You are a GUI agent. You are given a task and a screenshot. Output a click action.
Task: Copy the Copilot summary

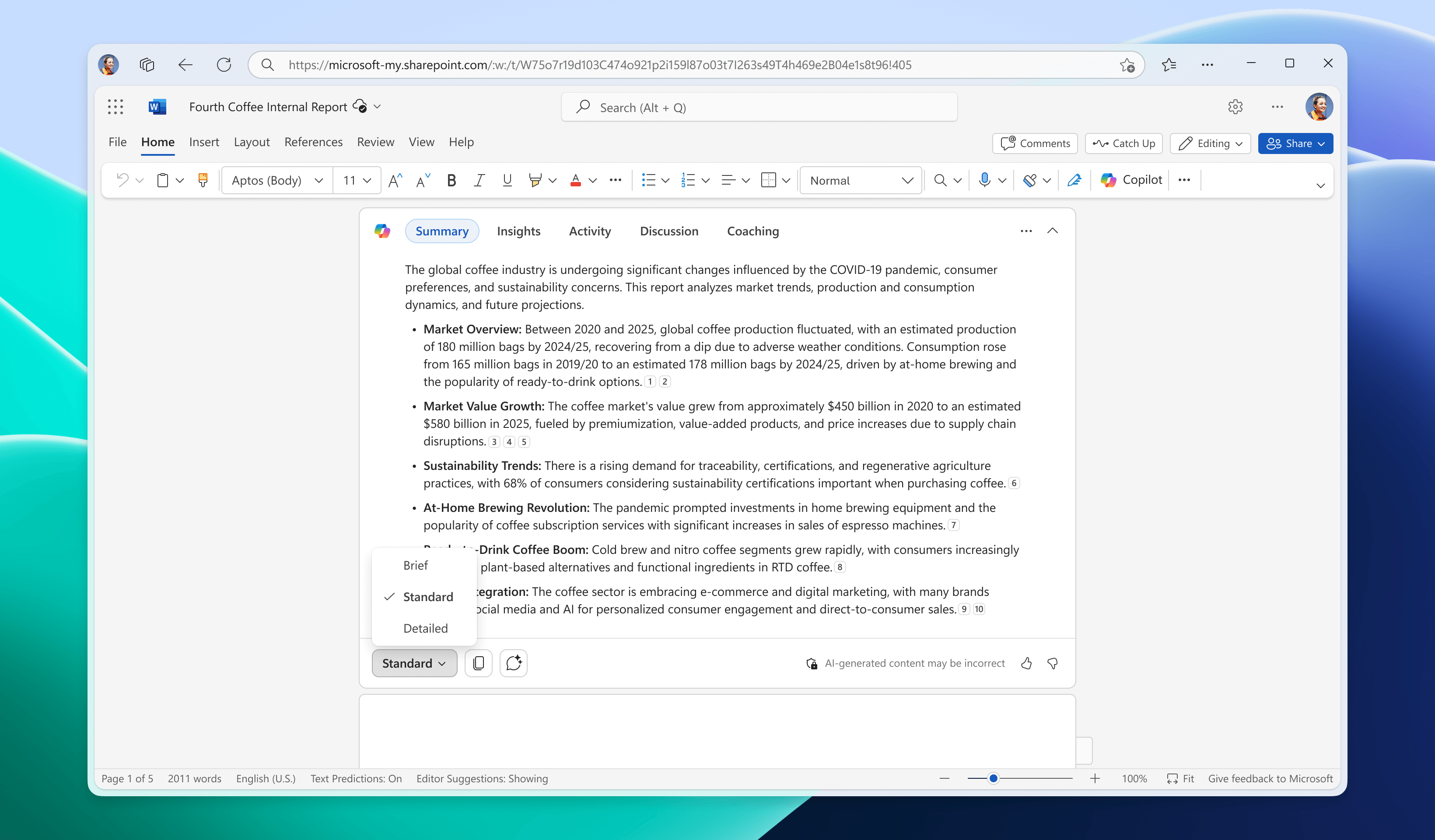tap(478, 663)
